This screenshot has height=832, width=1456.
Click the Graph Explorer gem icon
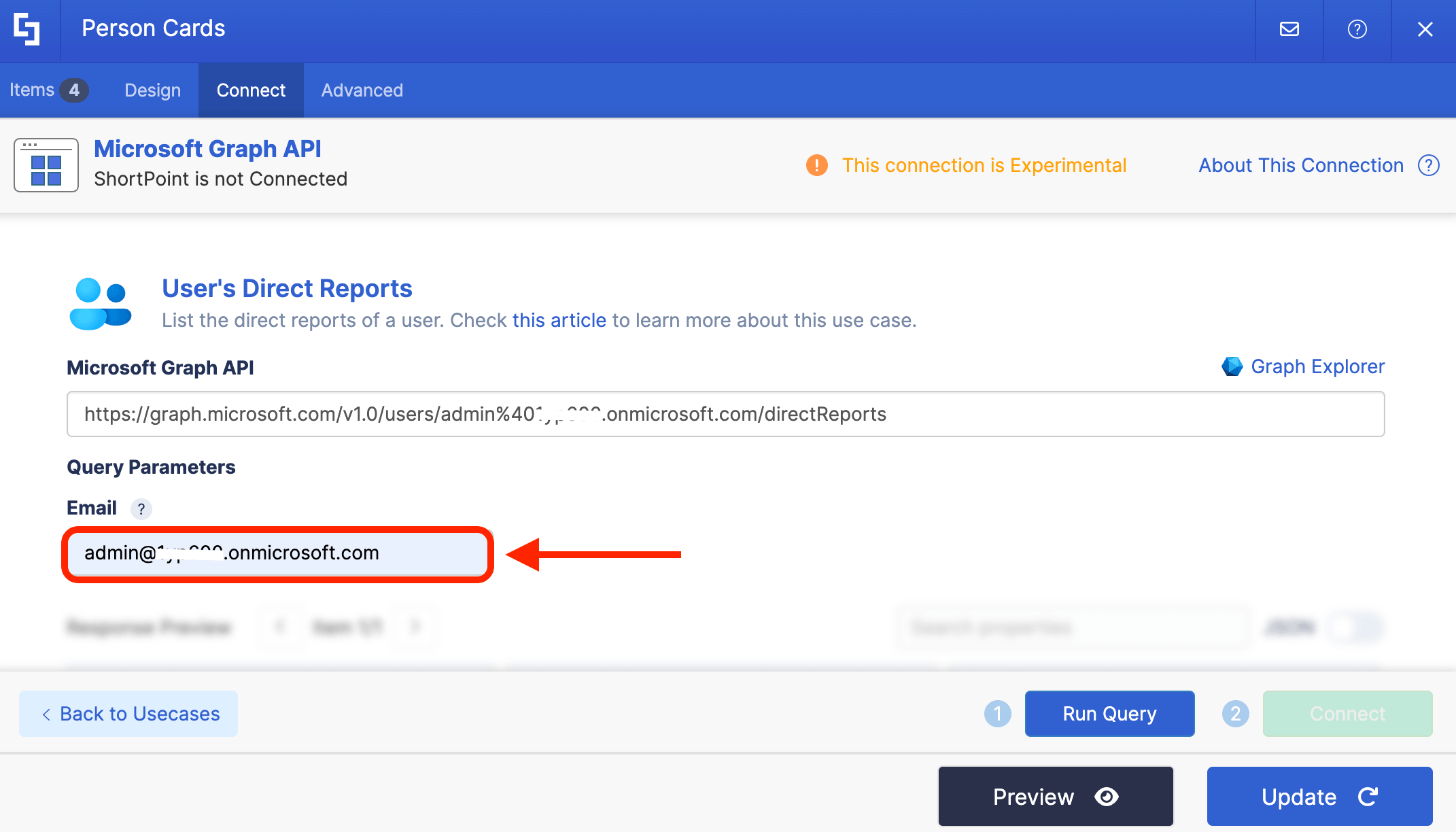[1232, 366]
